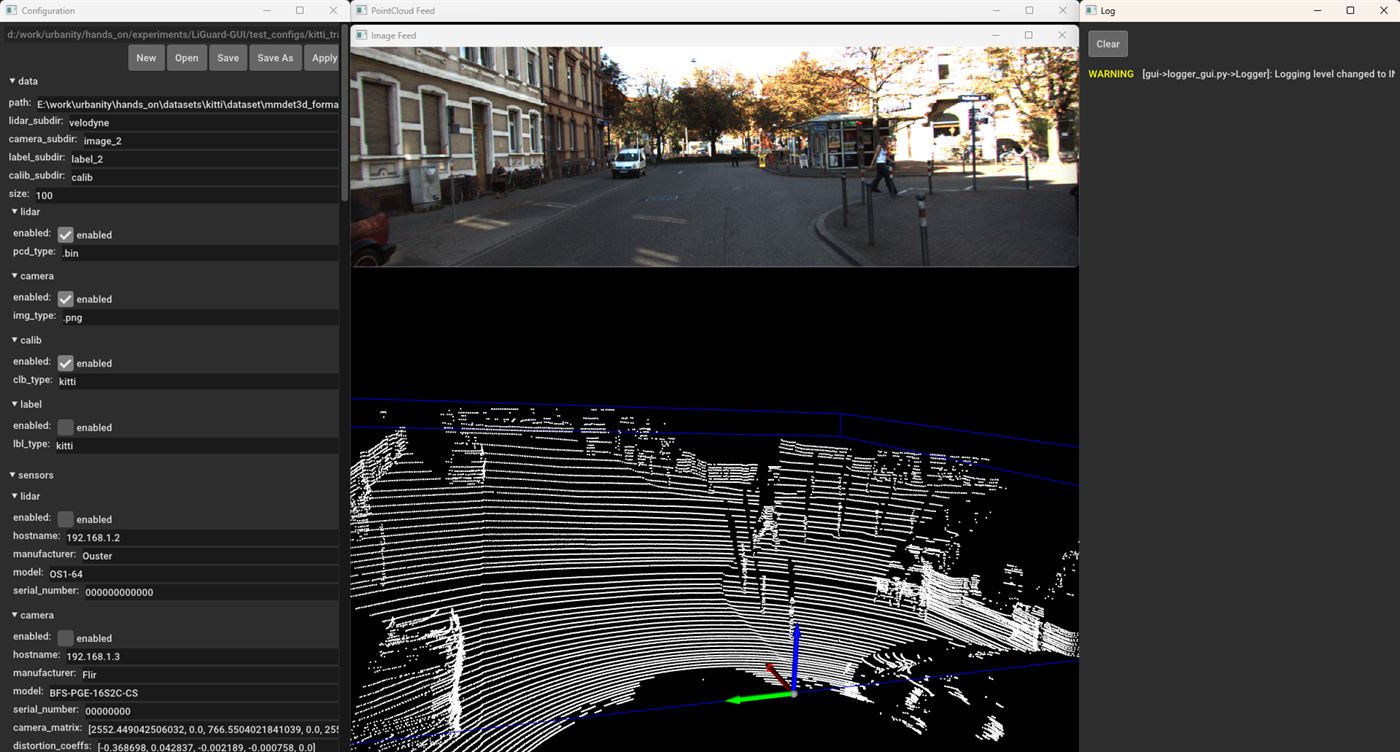Click the lidar_subdir field containing velodyne
Viewport: 1400px width, 752px height.
tap(202, 122)
